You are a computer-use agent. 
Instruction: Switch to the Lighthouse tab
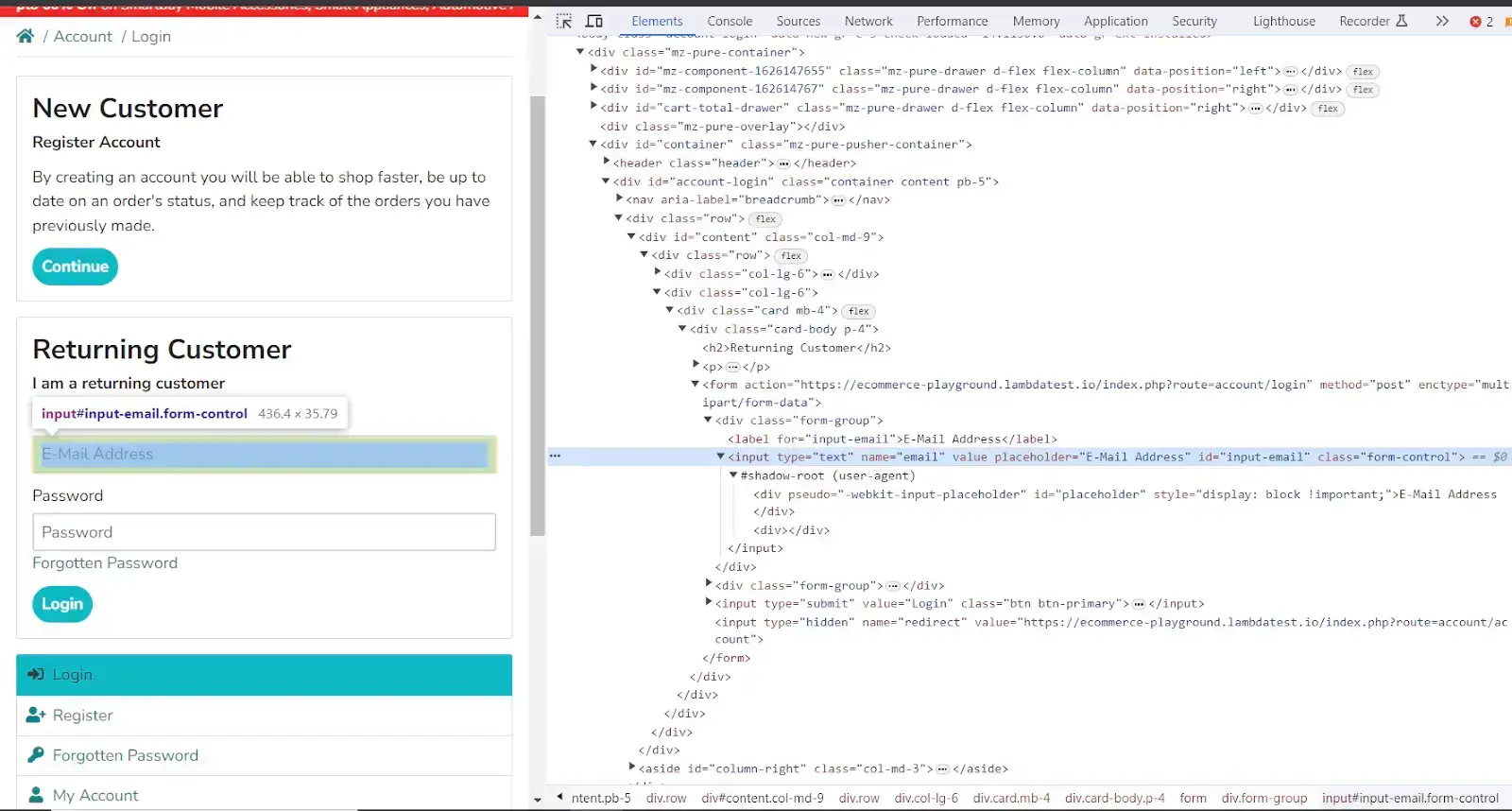(1283, 21)
